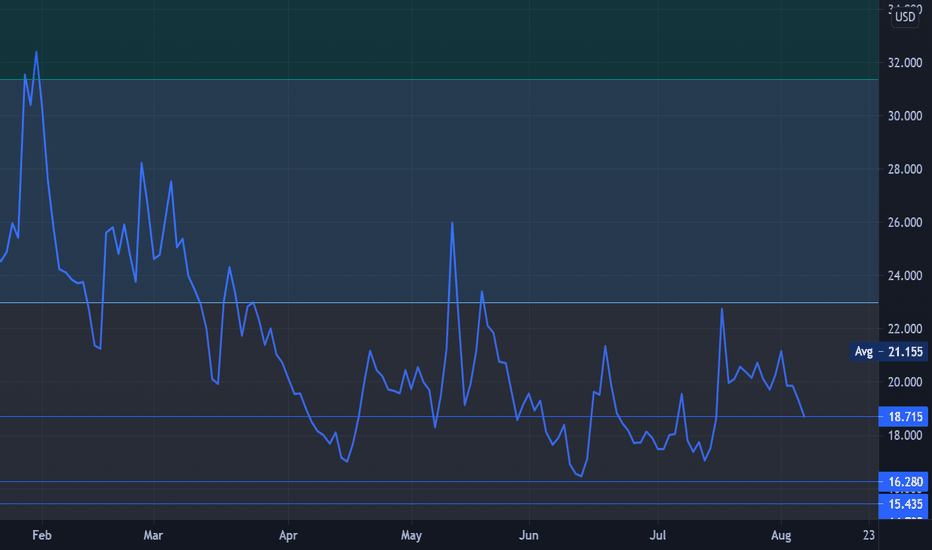Click the 32.000 price axis value
932x550 pixels.
905,63
